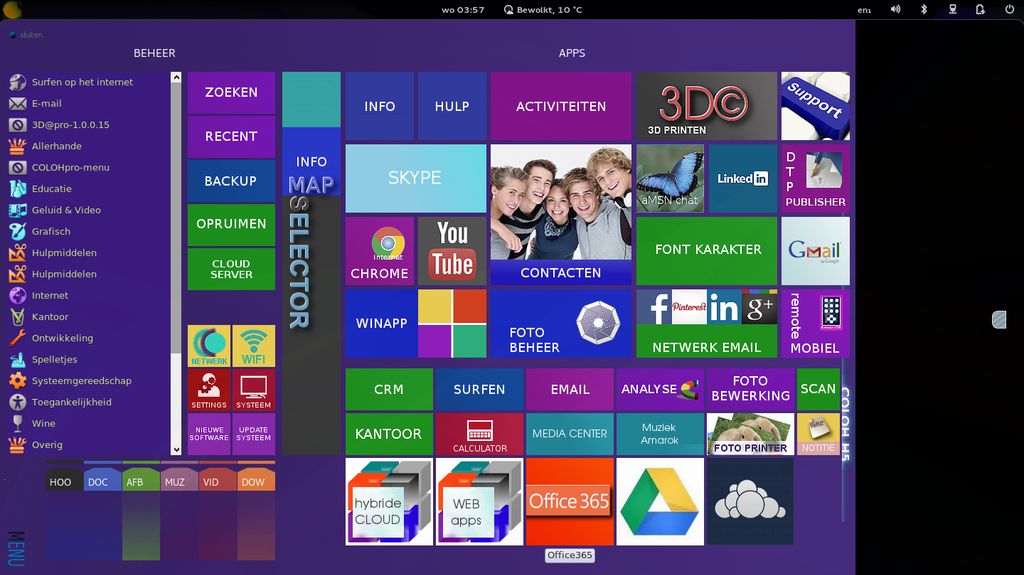Open the Winapp tile

pyautogui.click(x=381, y=323)
